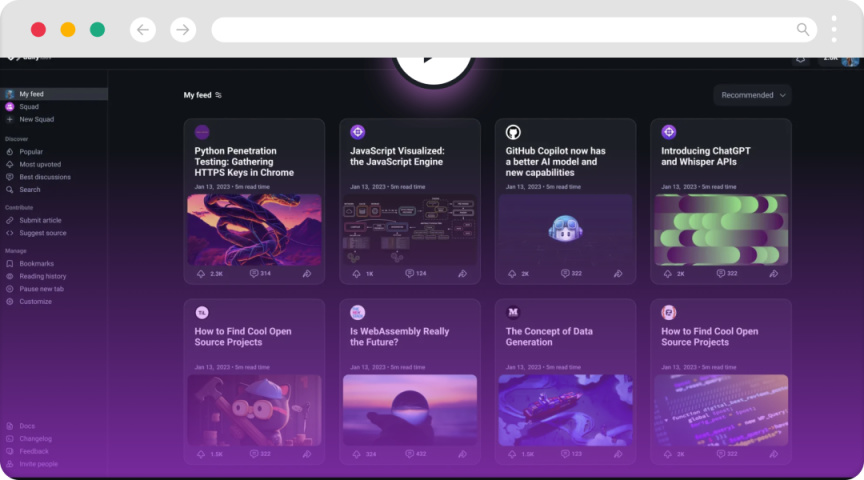The width and height of the screenshot is (864, 480).
Task: Open The Concept of Data Generation title
Action: coord(549,337)
